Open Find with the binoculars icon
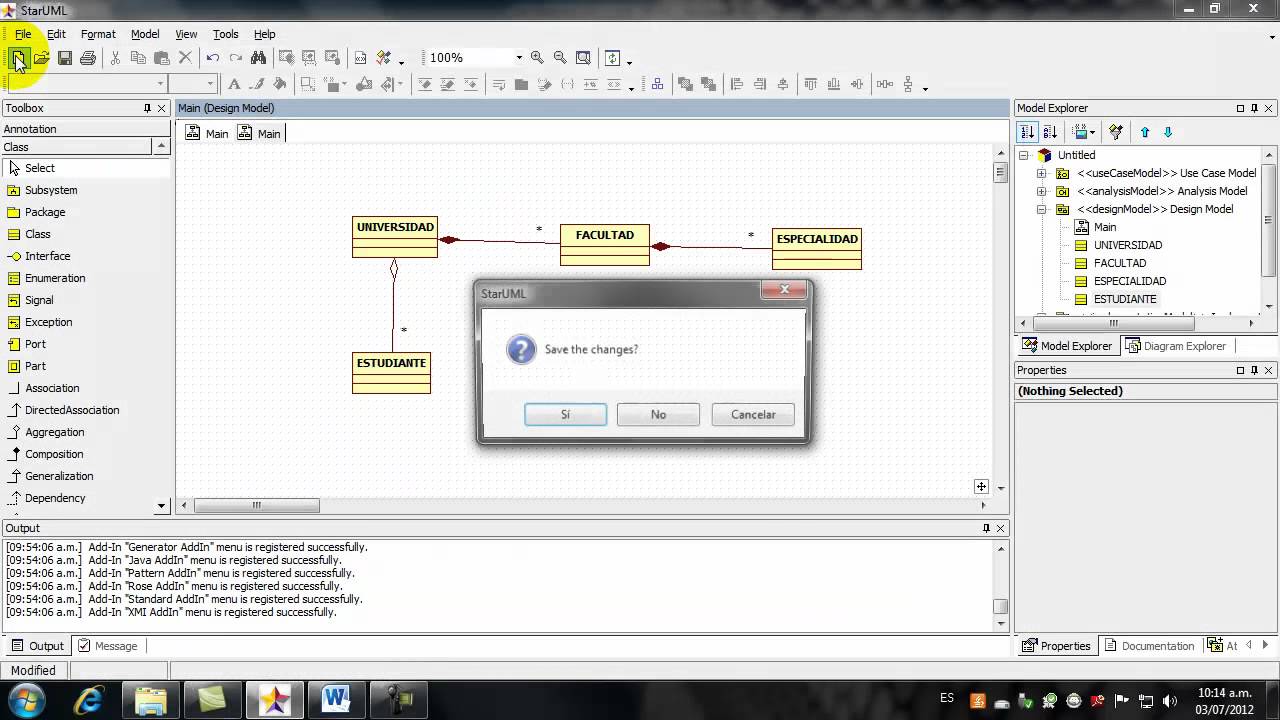The image size is (1280, 720). pos(259,58)
